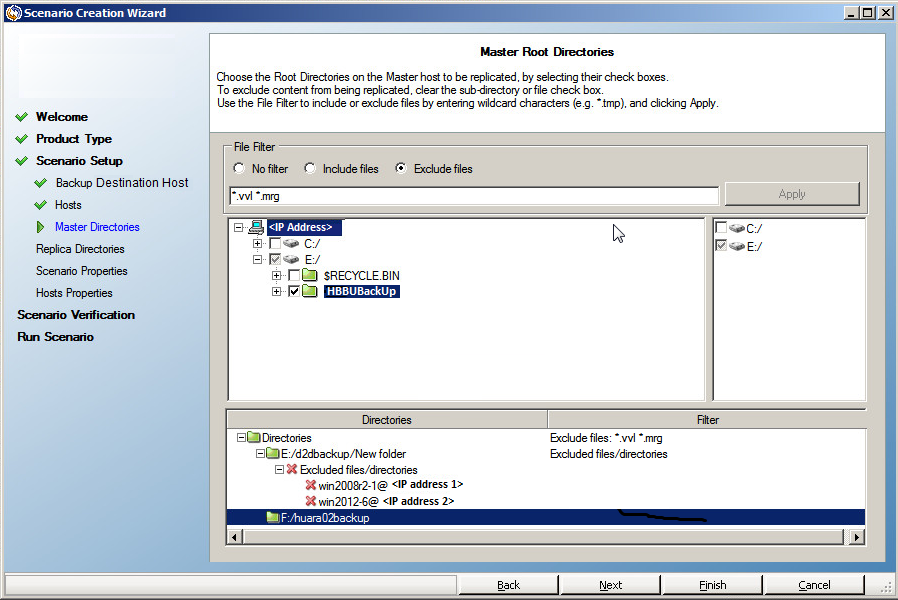The image size is (898, 600).
Task: Go to Product Type wizard step
Action: pos(74,139)
